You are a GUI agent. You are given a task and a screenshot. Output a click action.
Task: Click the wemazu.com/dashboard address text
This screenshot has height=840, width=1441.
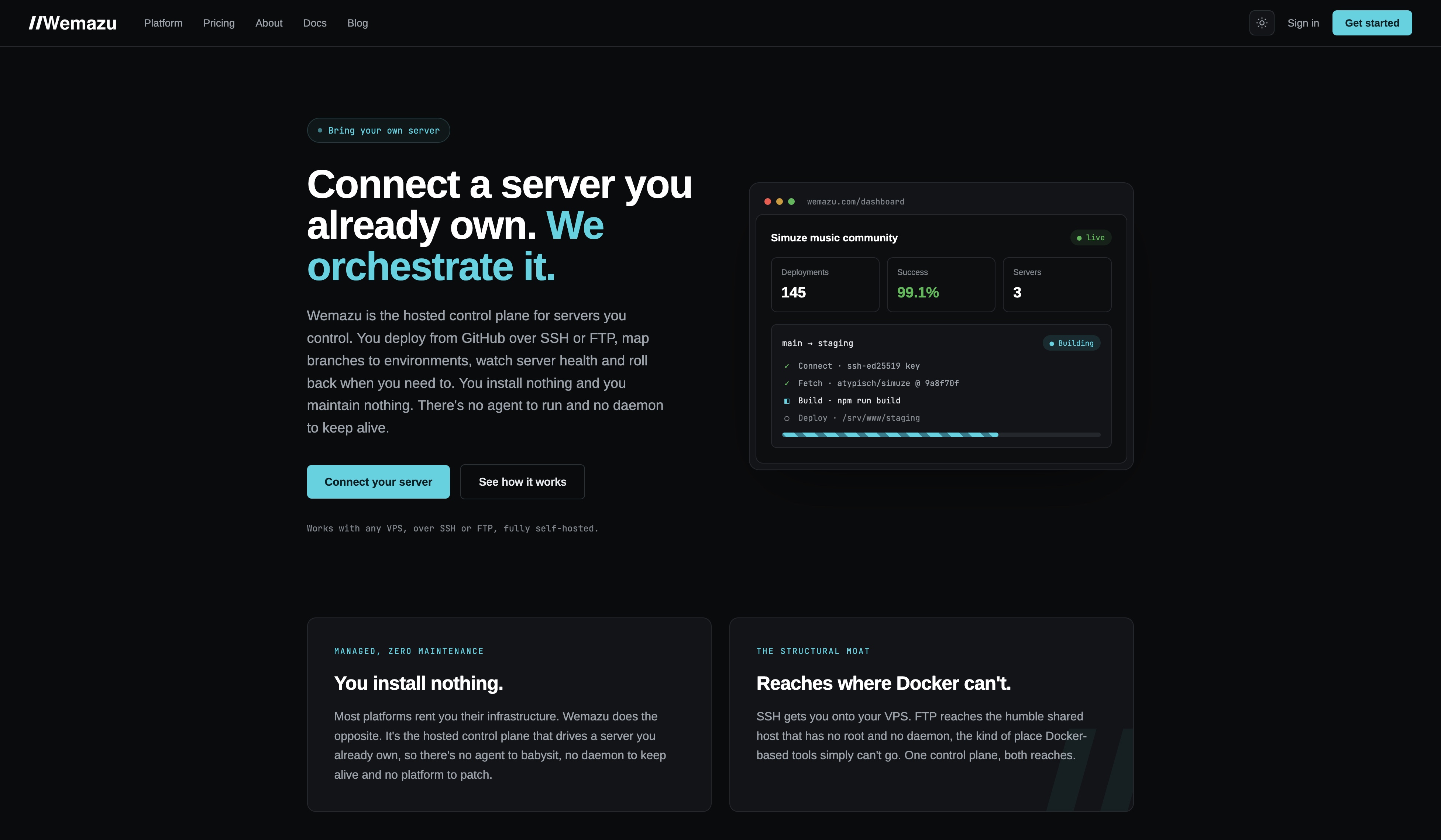pos(856,201)
